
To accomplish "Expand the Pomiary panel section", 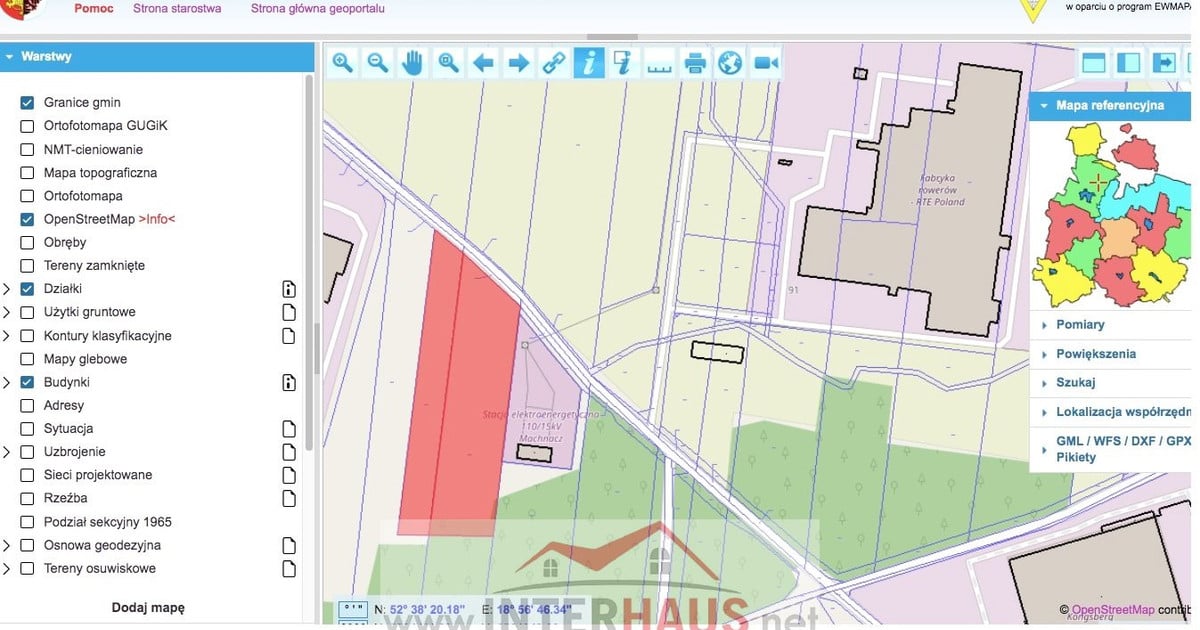I will pyautogui.click(x=1080, y=325).
